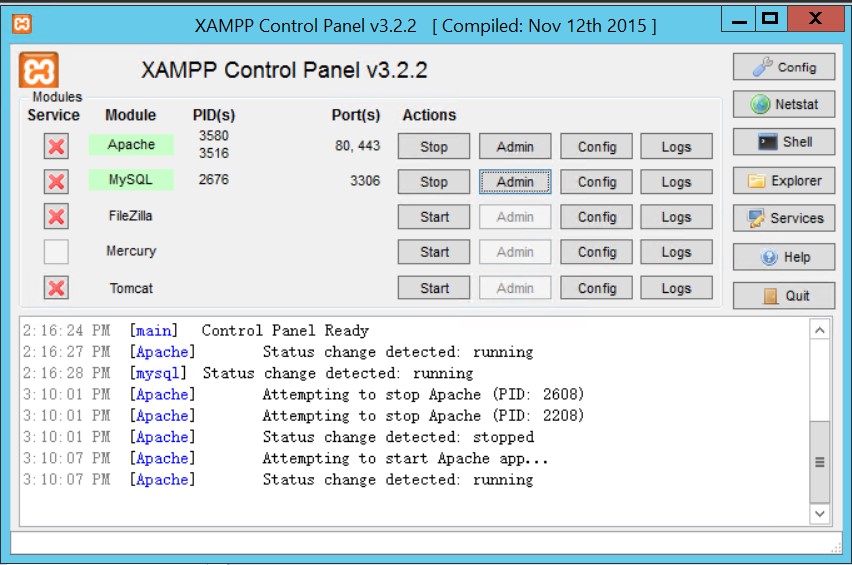852x565 pixels.
Task: Click the disabled Tomcat Admin button
Action: pyautogui.click(x=515, y=288)
